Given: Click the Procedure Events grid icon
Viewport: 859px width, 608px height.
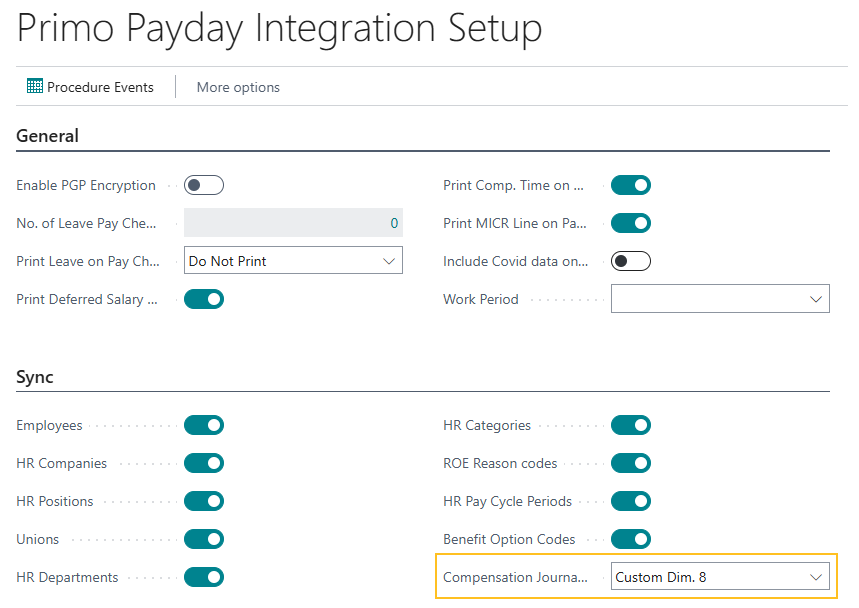Looking at the screenshot, I should click(x=33, y=87).
